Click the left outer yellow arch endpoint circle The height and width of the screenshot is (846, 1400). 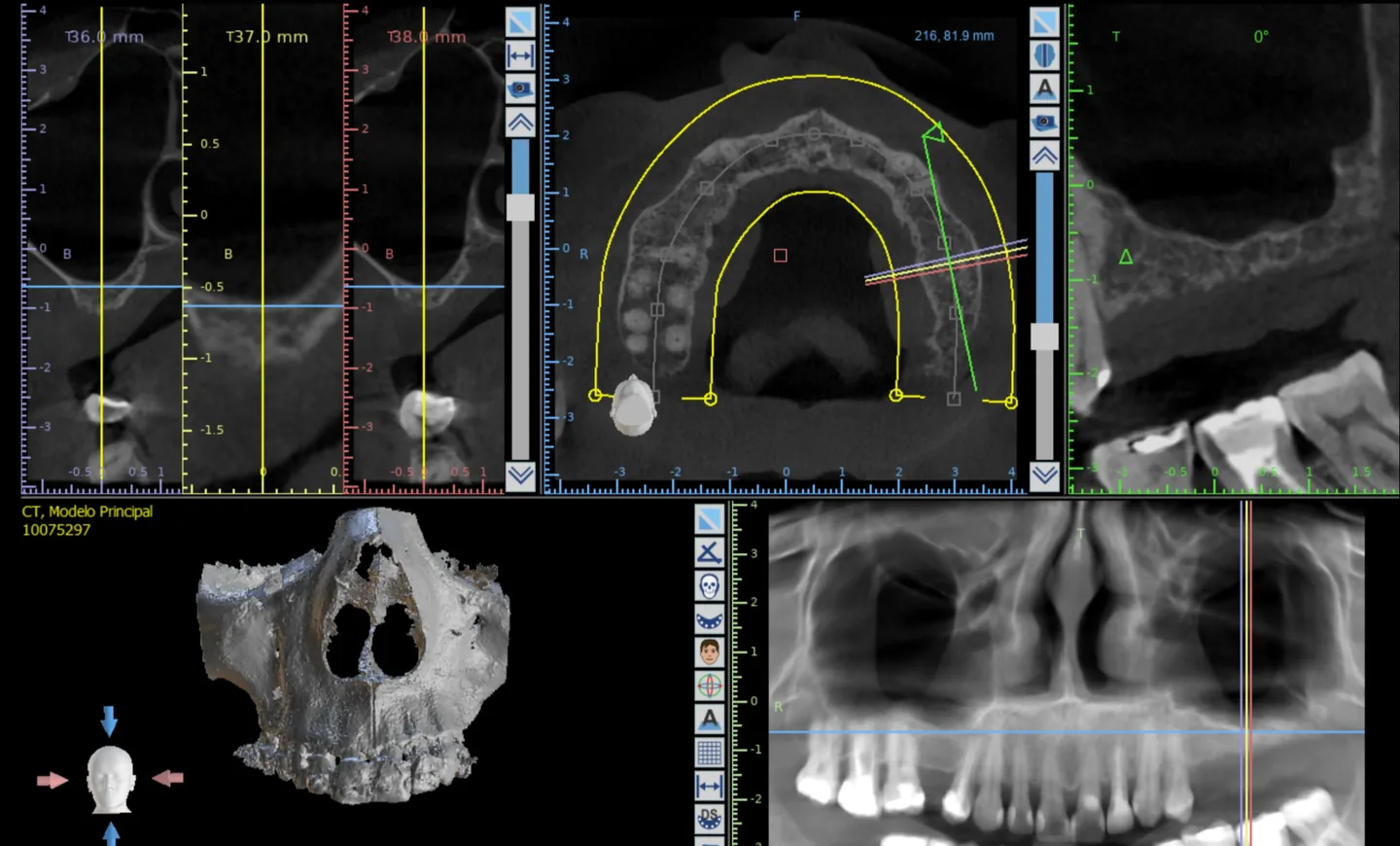(595, 395)
